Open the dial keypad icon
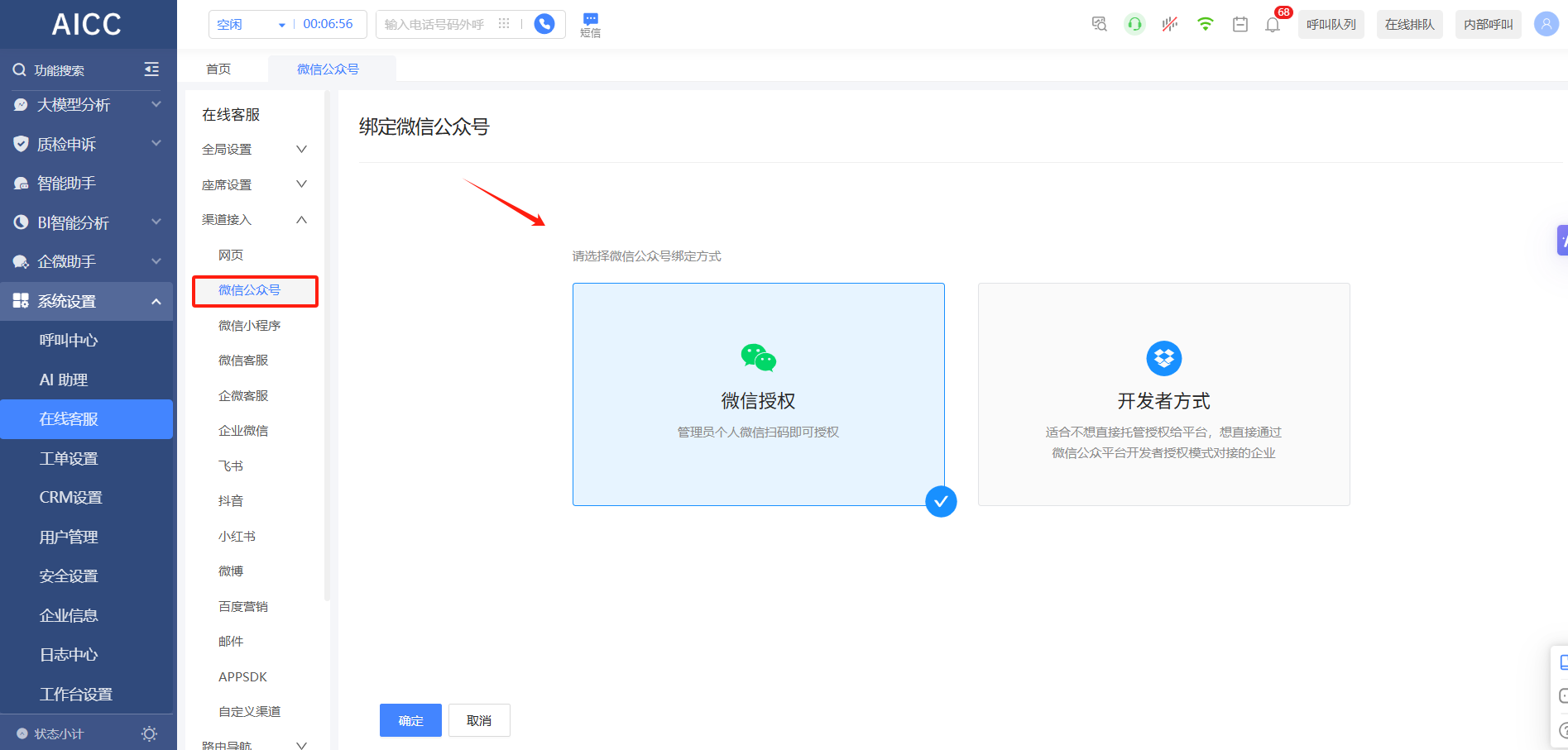The image size is (1568, 750). [x=504, y=24]
